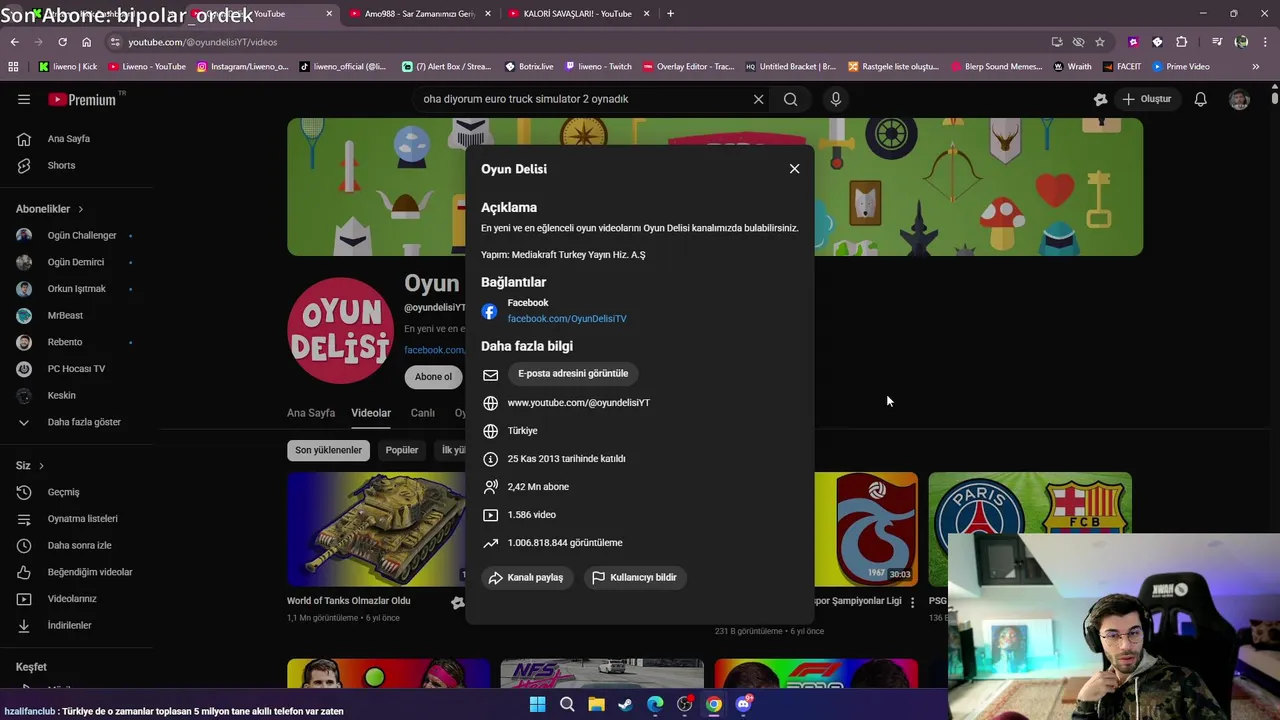
Task: Open the Prime Video bookmark
Action: coord(1181,67)
